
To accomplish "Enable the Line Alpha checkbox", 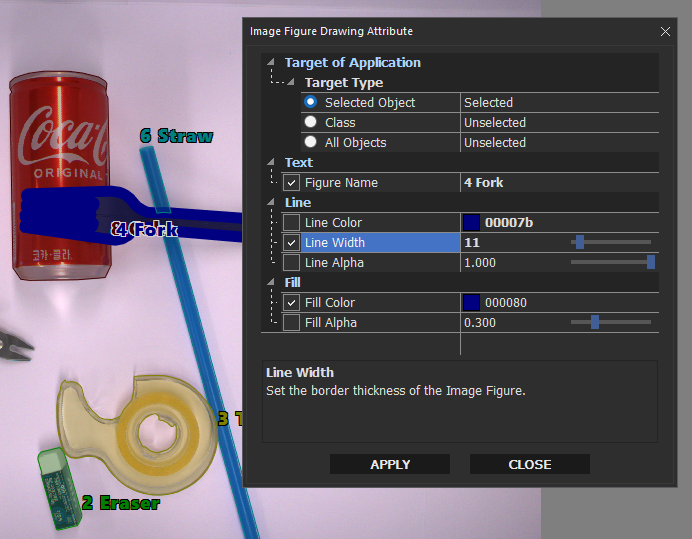I will pyautogui.click(x=291, y=263).
